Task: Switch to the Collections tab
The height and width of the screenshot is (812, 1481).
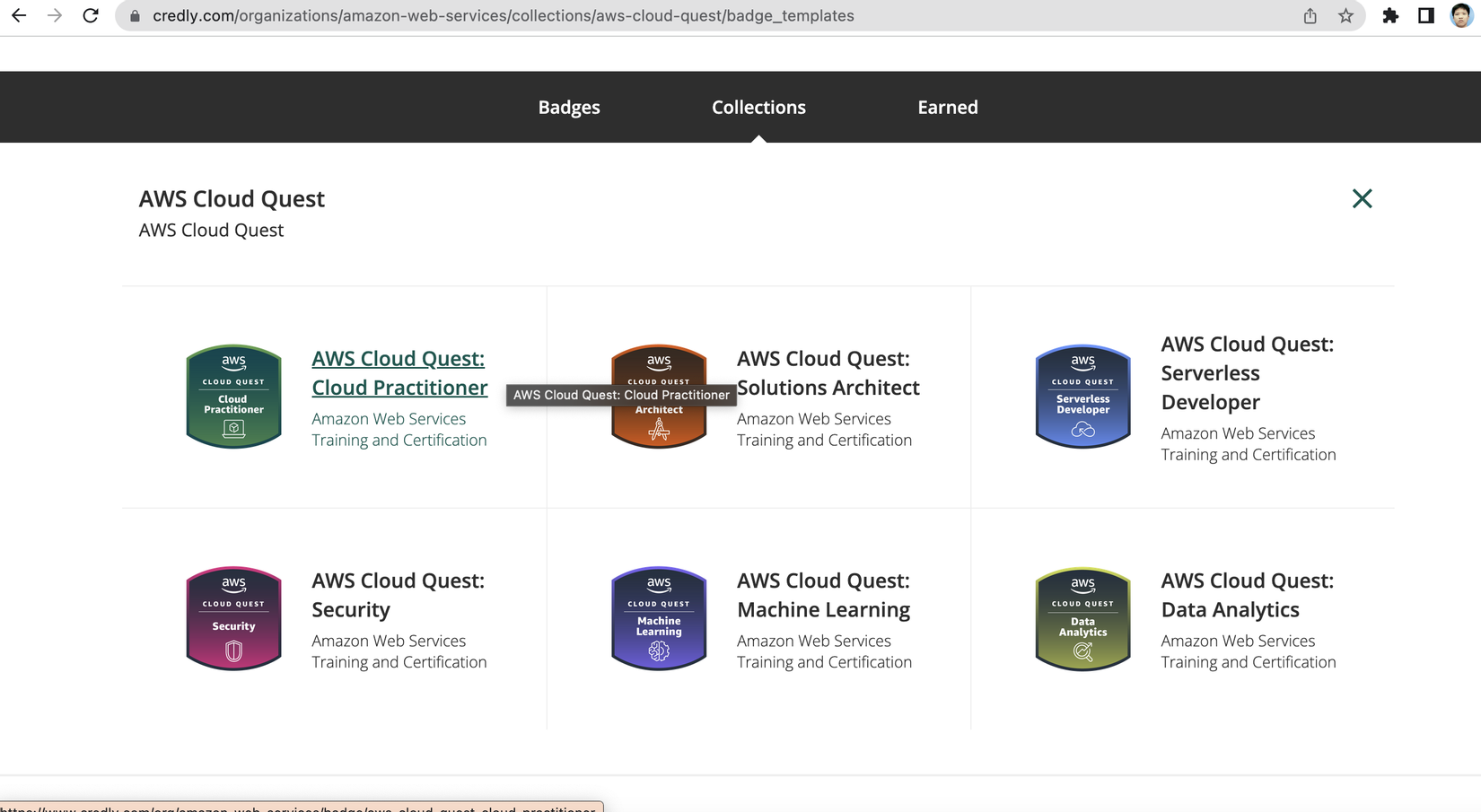Action: (x=758, y=107)
